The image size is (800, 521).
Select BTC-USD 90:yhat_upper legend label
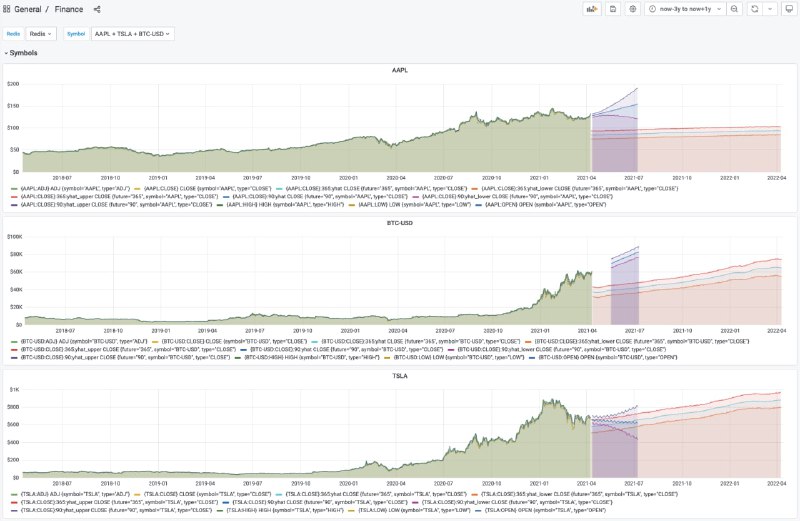(124, 357)
